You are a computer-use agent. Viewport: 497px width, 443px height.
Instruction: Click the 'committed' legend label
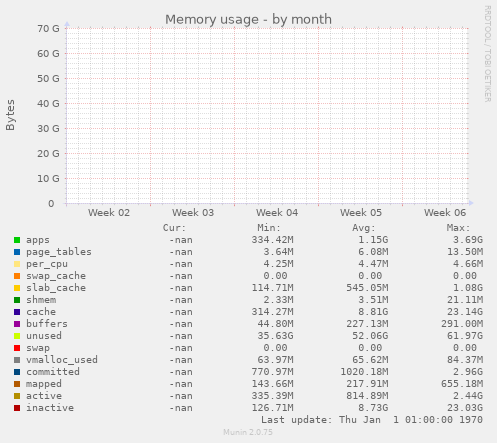[x=53, y=372]
